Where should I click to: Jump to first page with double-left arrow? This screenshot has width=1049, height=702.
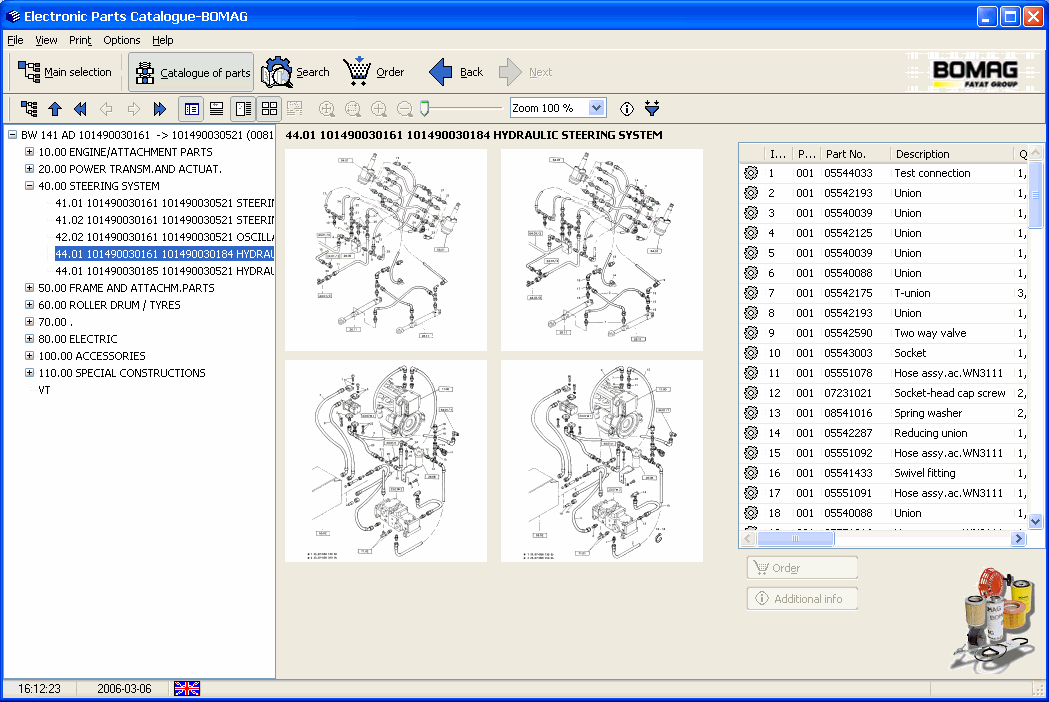80,108
